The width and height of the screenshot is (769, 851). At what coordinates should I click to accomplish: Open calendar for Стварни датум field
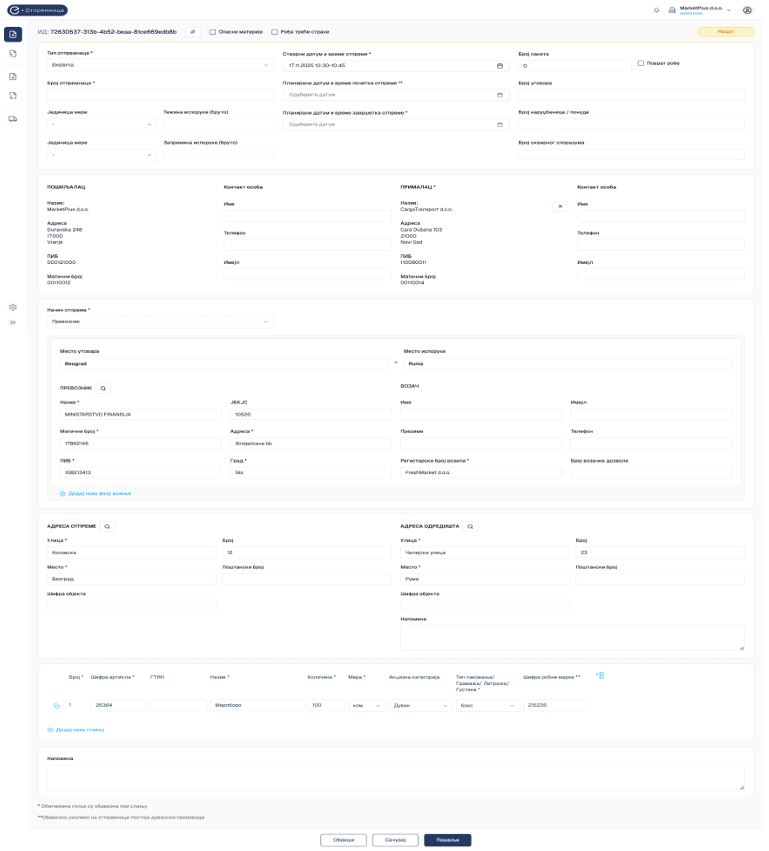[x=499, y=65]
